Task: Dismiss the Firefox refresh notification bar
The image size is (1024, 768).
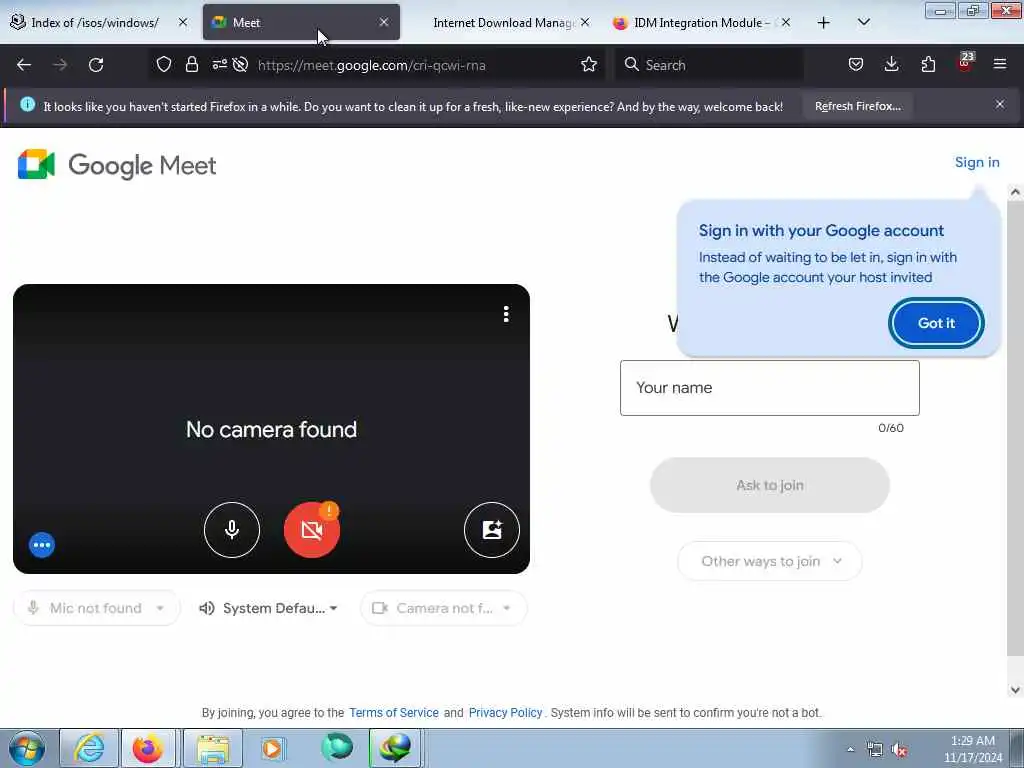Action: [1000, 104]
